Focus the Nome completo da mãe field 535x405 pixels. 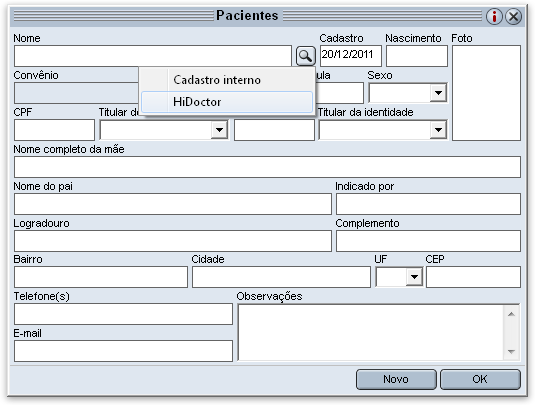coord(267,167)
